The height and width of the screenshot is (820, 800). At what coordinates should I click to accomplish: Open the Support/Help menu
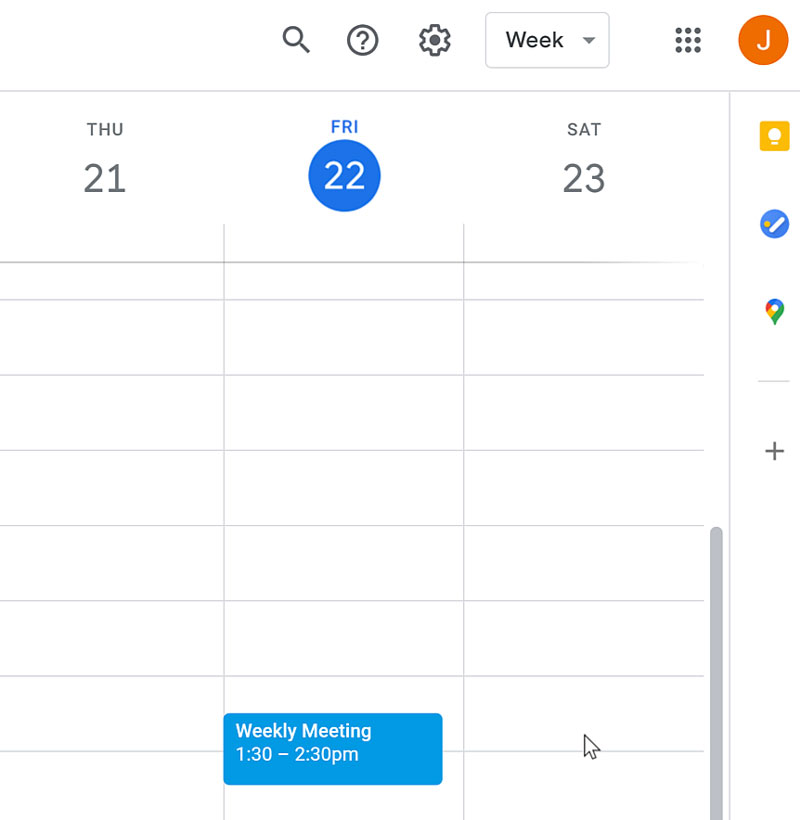click(x=362, y=40)
